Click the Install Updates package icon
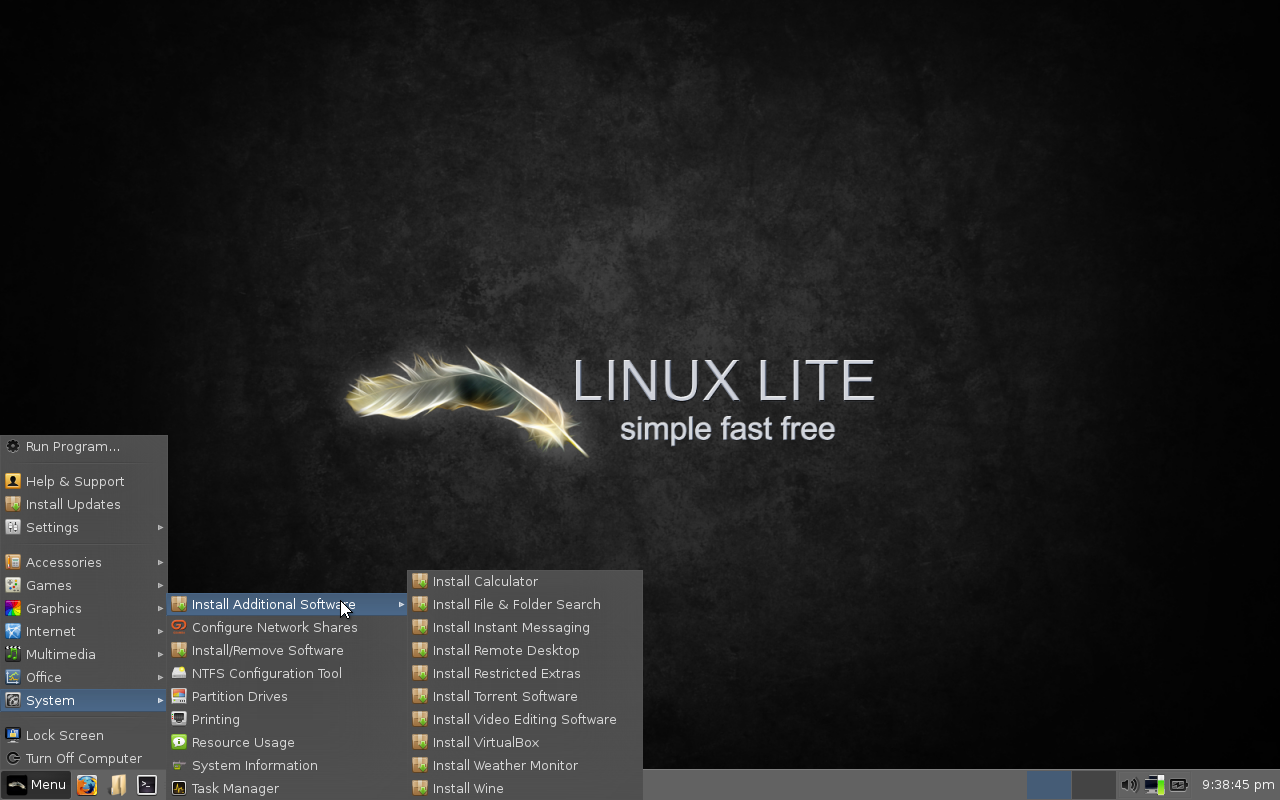The height and width of the screenshot is (800, 1280). [13, 504]
